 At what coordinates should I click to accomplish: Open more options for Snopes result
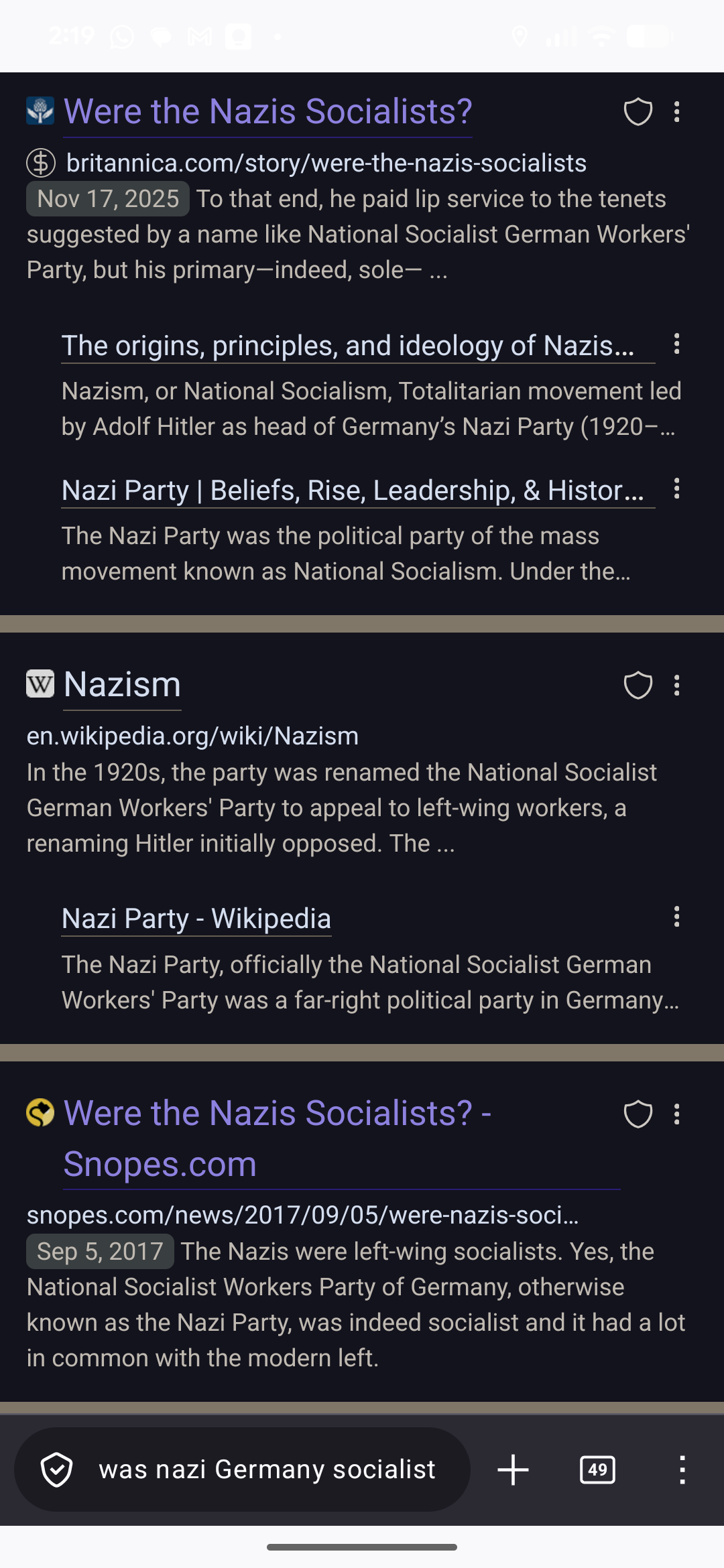coord(677,1114)
